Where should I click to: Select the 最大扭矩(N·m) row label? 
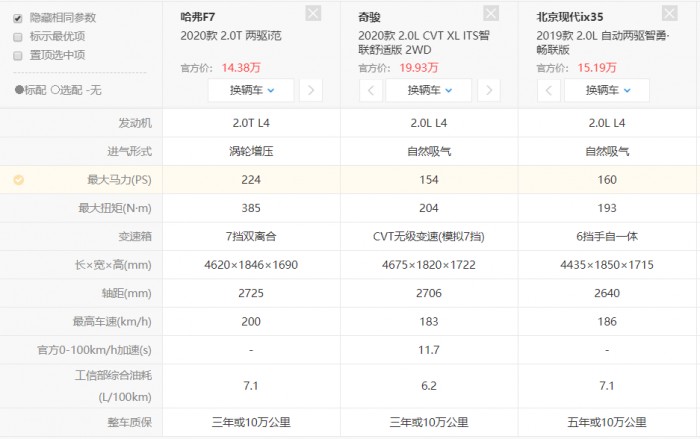click(x=115, y=208)
